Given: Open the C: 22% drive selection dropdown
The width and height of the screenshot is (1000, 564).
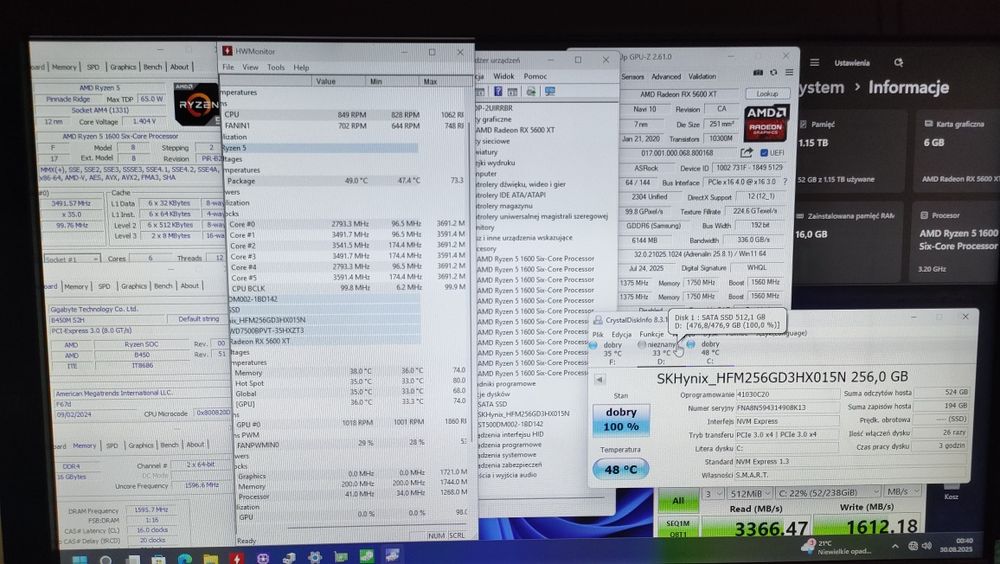Looking at the screenshot, I should (828, 492).
